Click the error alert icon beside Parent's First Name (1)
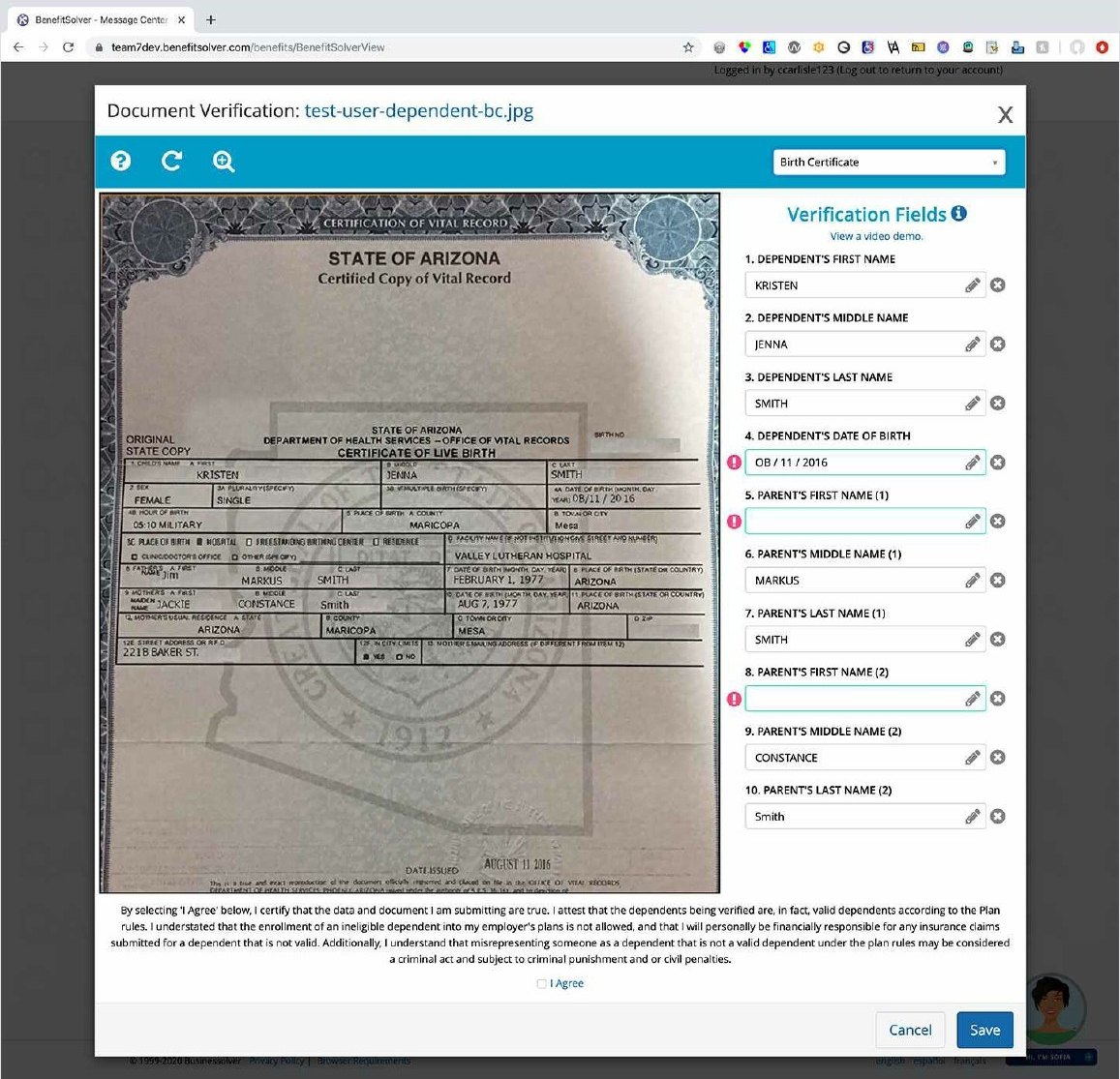This screenshot has height=1079, width=1120. coord(734,522)
